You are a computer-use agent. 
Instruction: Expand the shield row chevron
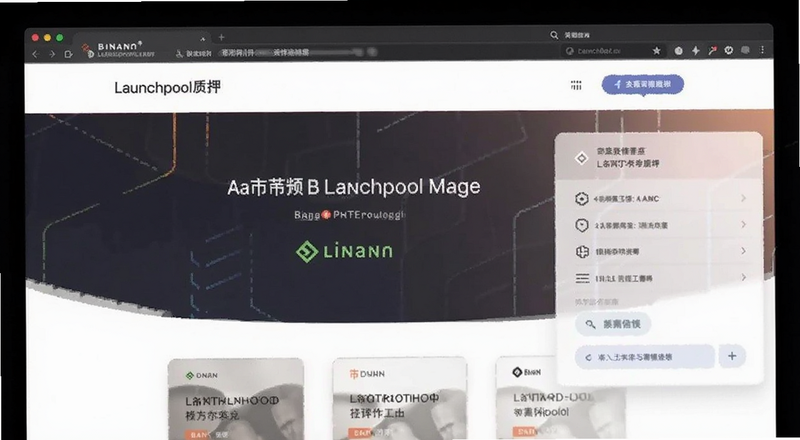click(x=743, y=225)
